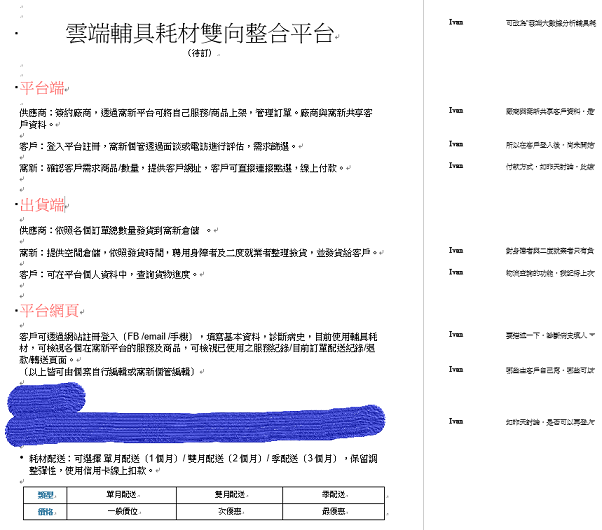Select the table cell 單月配送
This screenshot has height=530, width=602.
point(121,495)
